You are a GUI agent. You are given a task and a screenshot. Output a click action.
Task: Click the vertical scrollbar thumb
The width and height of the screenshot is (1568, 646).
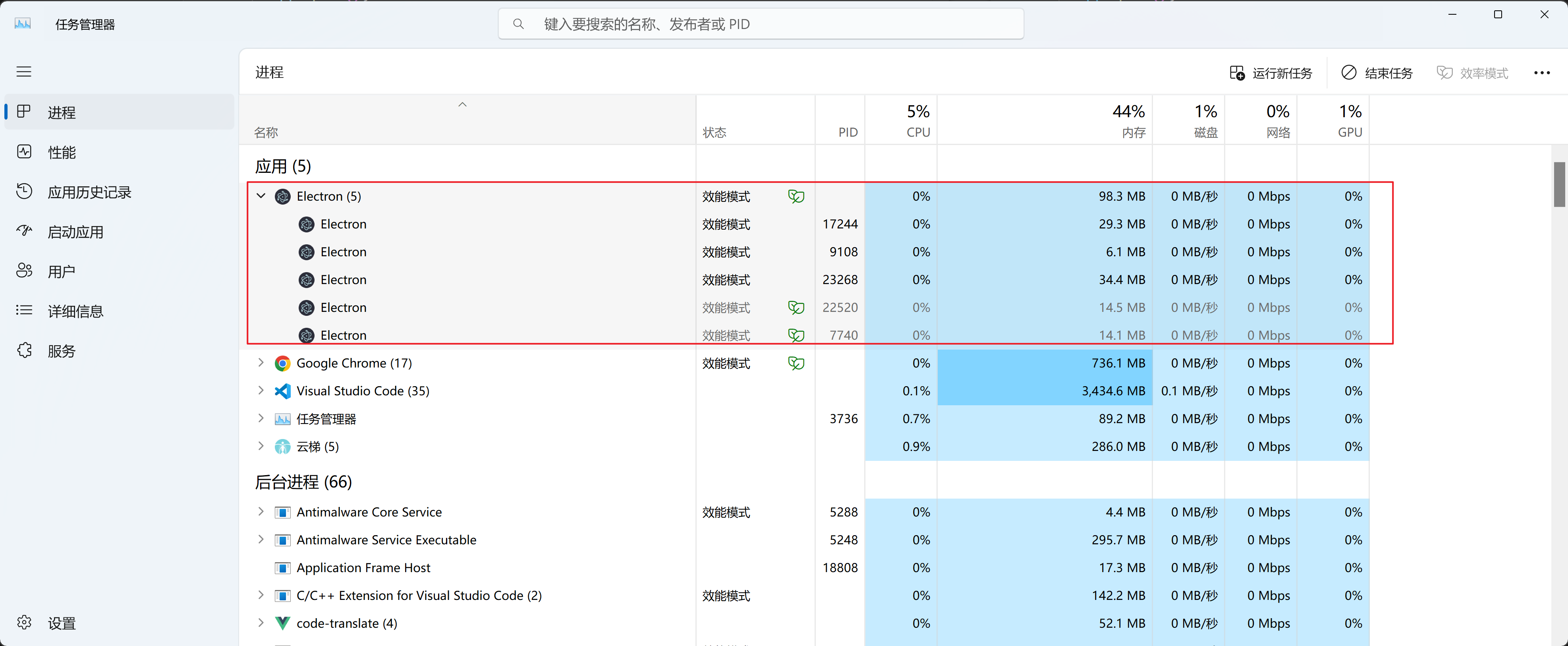click(1559, 184)
